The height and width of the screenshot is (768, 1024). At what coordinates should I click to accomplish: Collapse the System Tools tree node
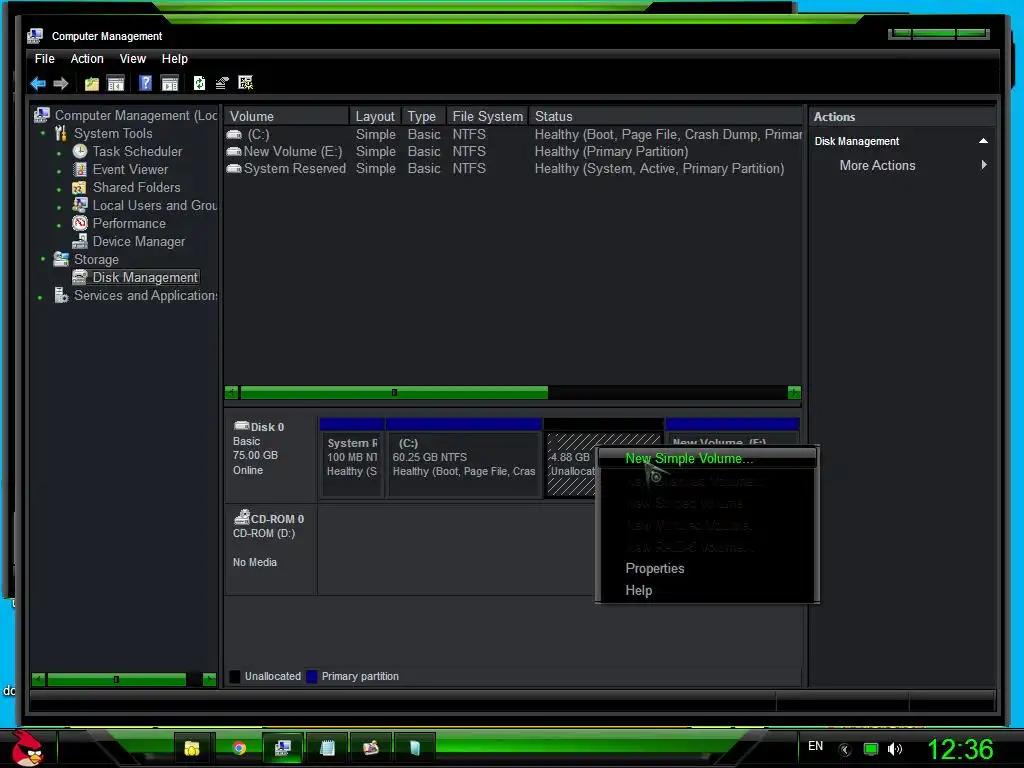click(43, 134)
